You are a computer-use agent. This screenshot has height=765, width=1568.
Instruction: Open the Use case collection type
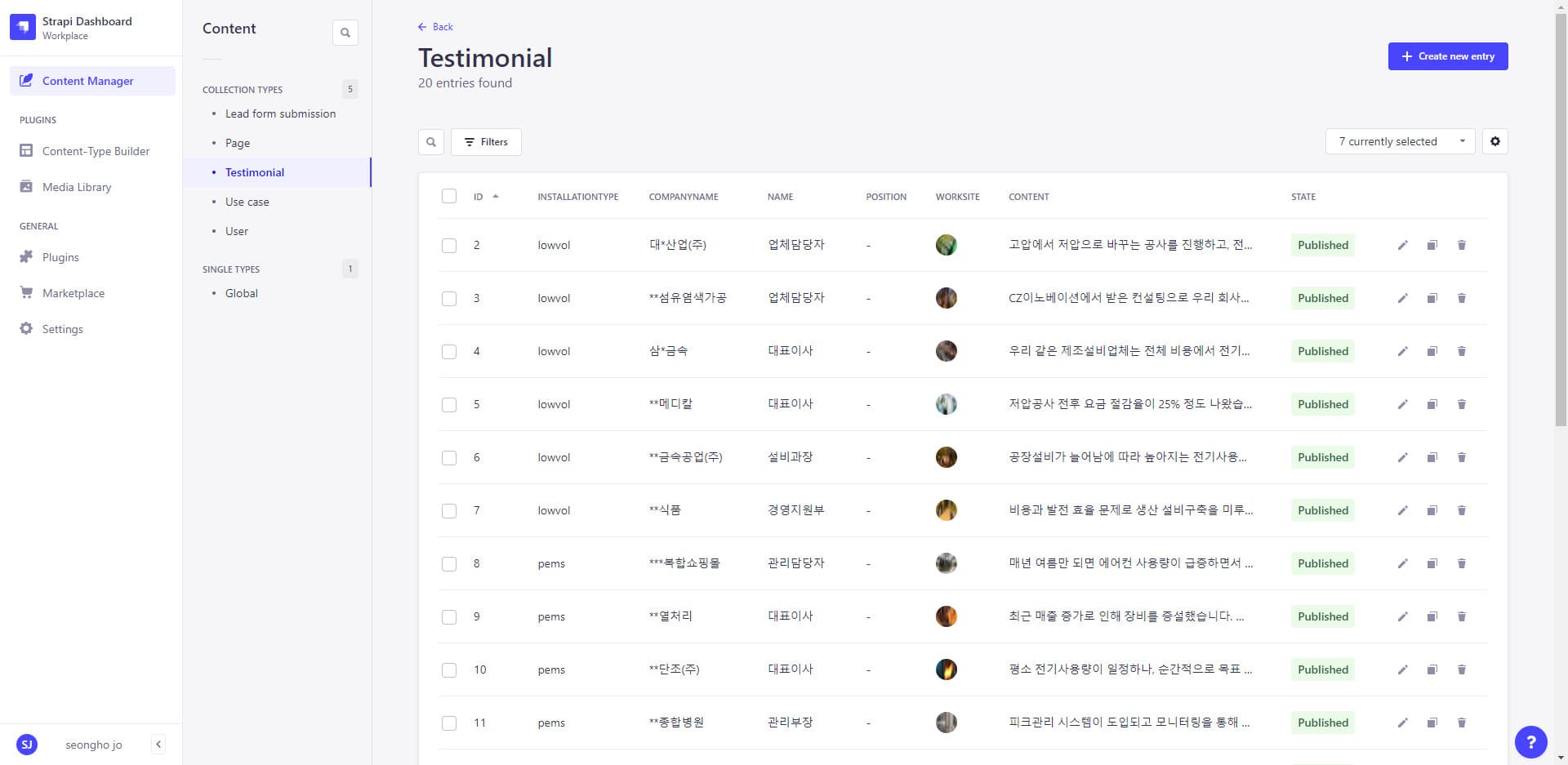click(x=247, y=202)
